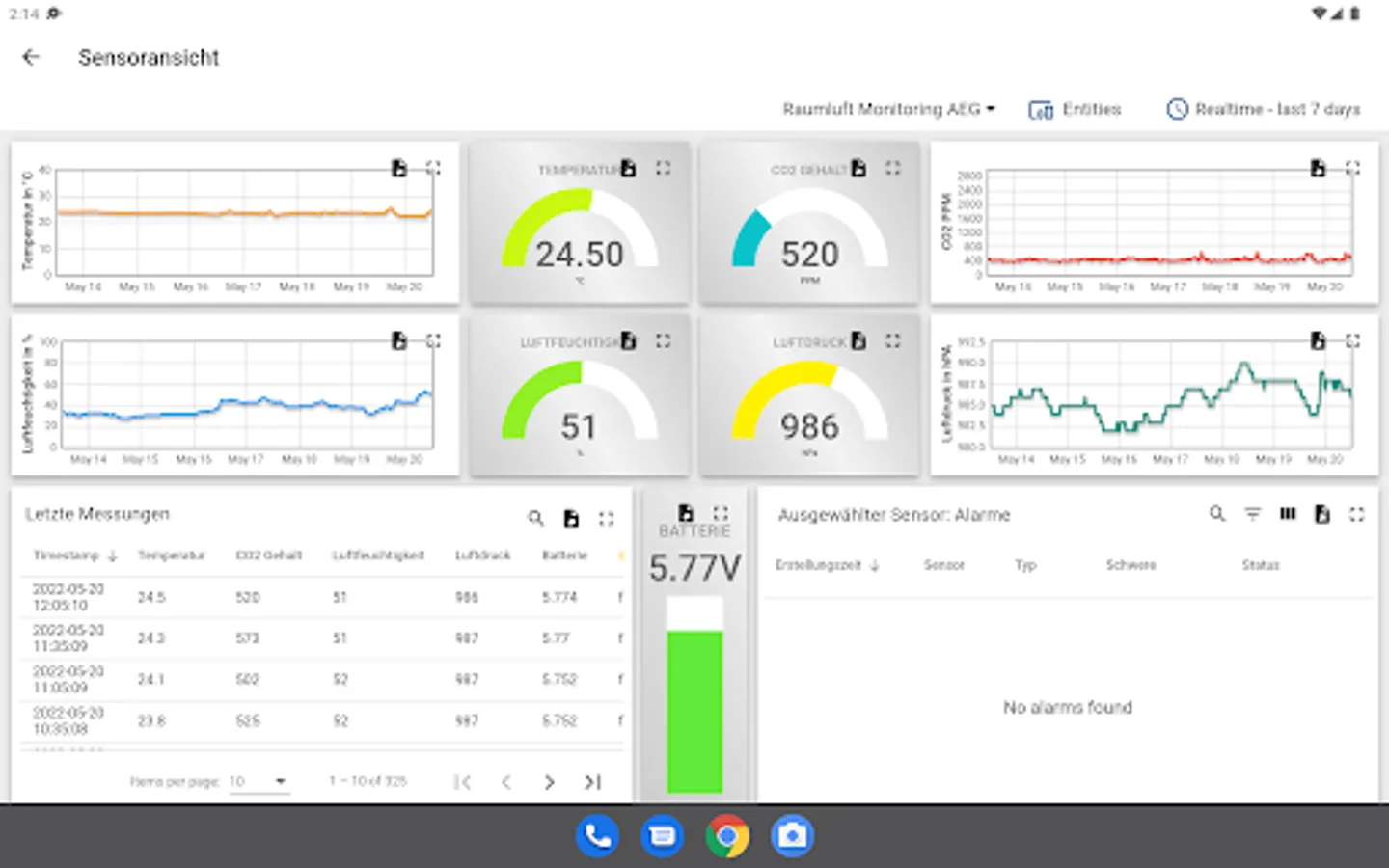This screenshot has height=868, width=1389.
Task: Export data from the humidity line chart
Action: pos(399,340)
